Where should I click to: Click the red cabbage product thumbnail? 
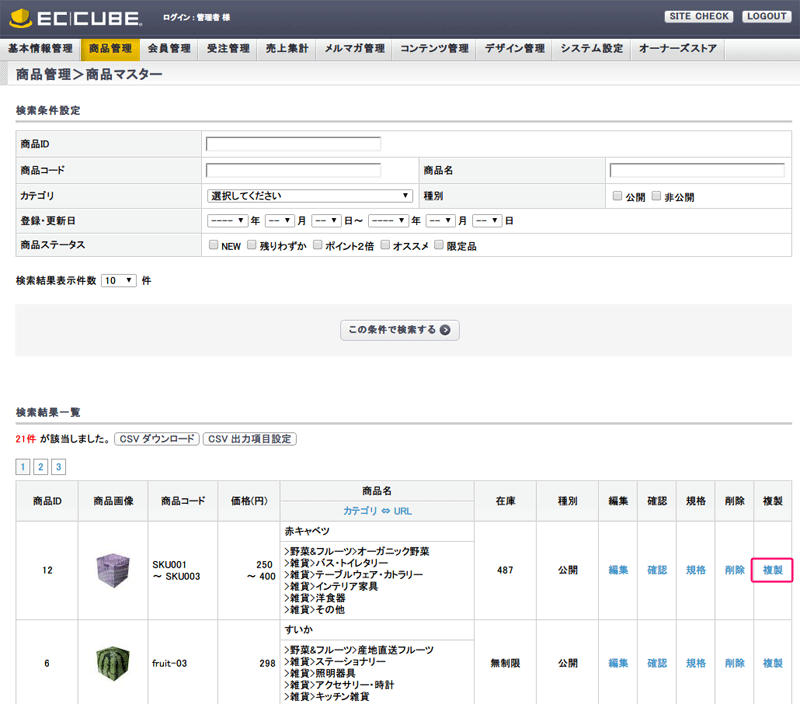tap(113, 570)
